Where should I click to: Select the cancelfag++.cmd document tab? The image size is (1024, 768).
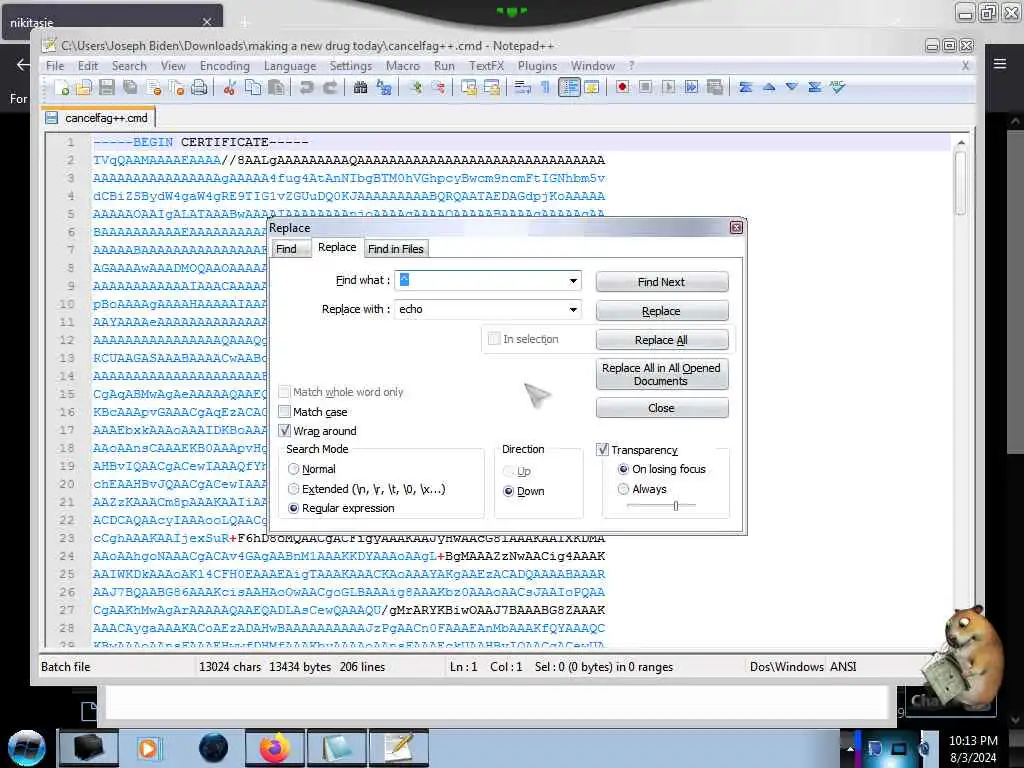point(99,118)
